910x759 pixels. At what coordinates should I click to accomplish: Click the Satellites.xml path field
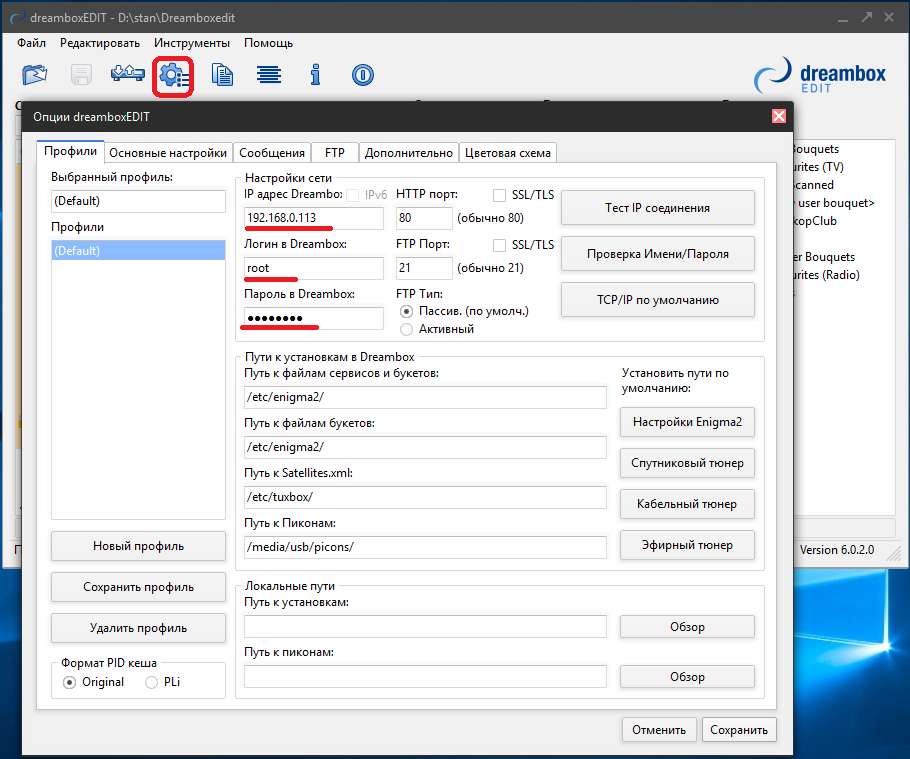[425, 497]
